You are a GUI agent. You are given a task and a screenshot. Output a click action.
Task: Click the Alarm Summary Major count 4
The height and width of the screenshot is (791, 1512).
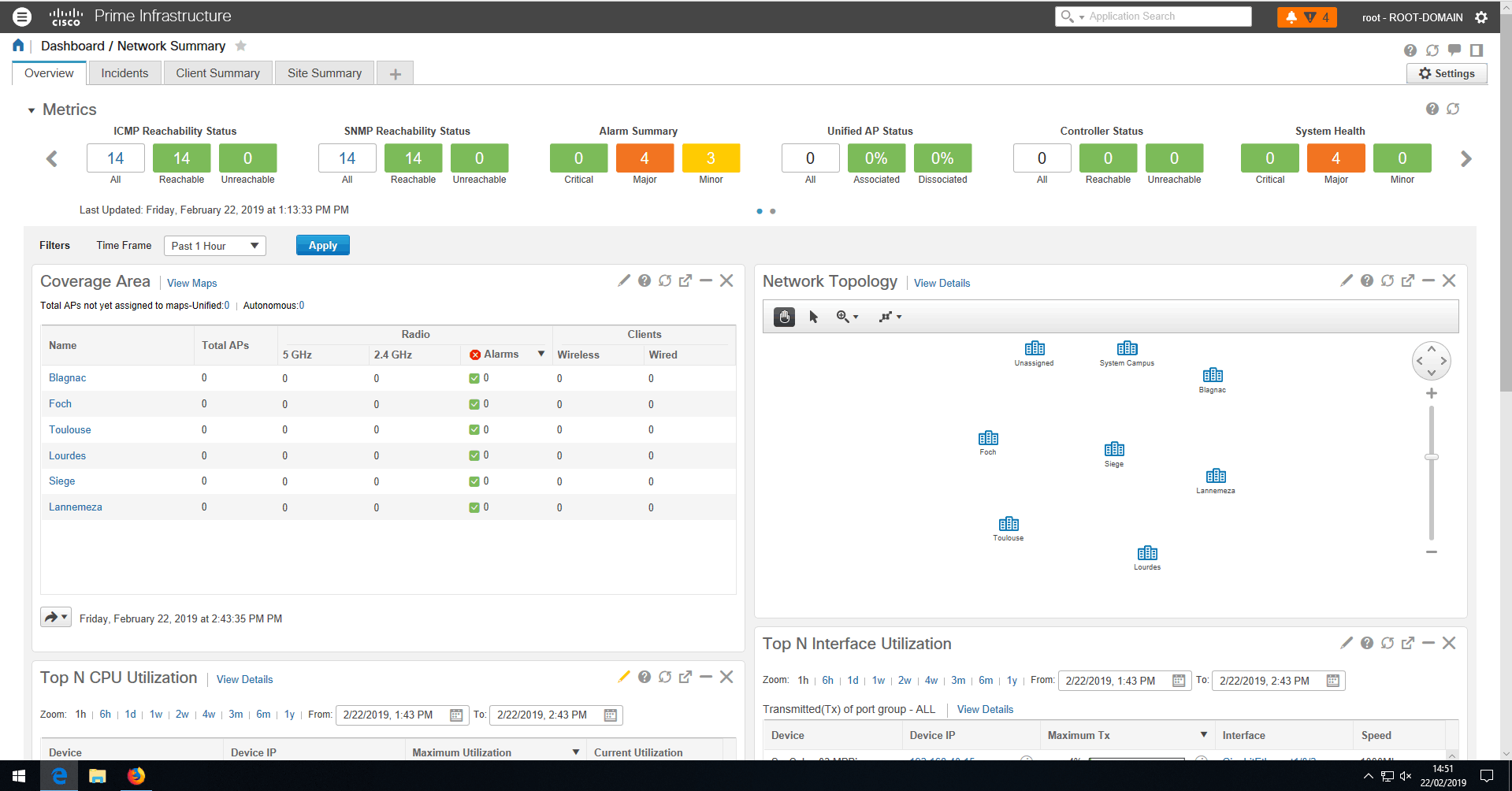[645, 158]
